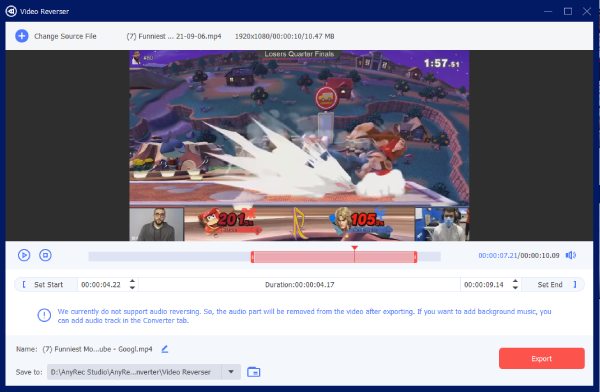Click the end time field 00:00:09.14
Screen dimensions: 600x392
(484, 284)
